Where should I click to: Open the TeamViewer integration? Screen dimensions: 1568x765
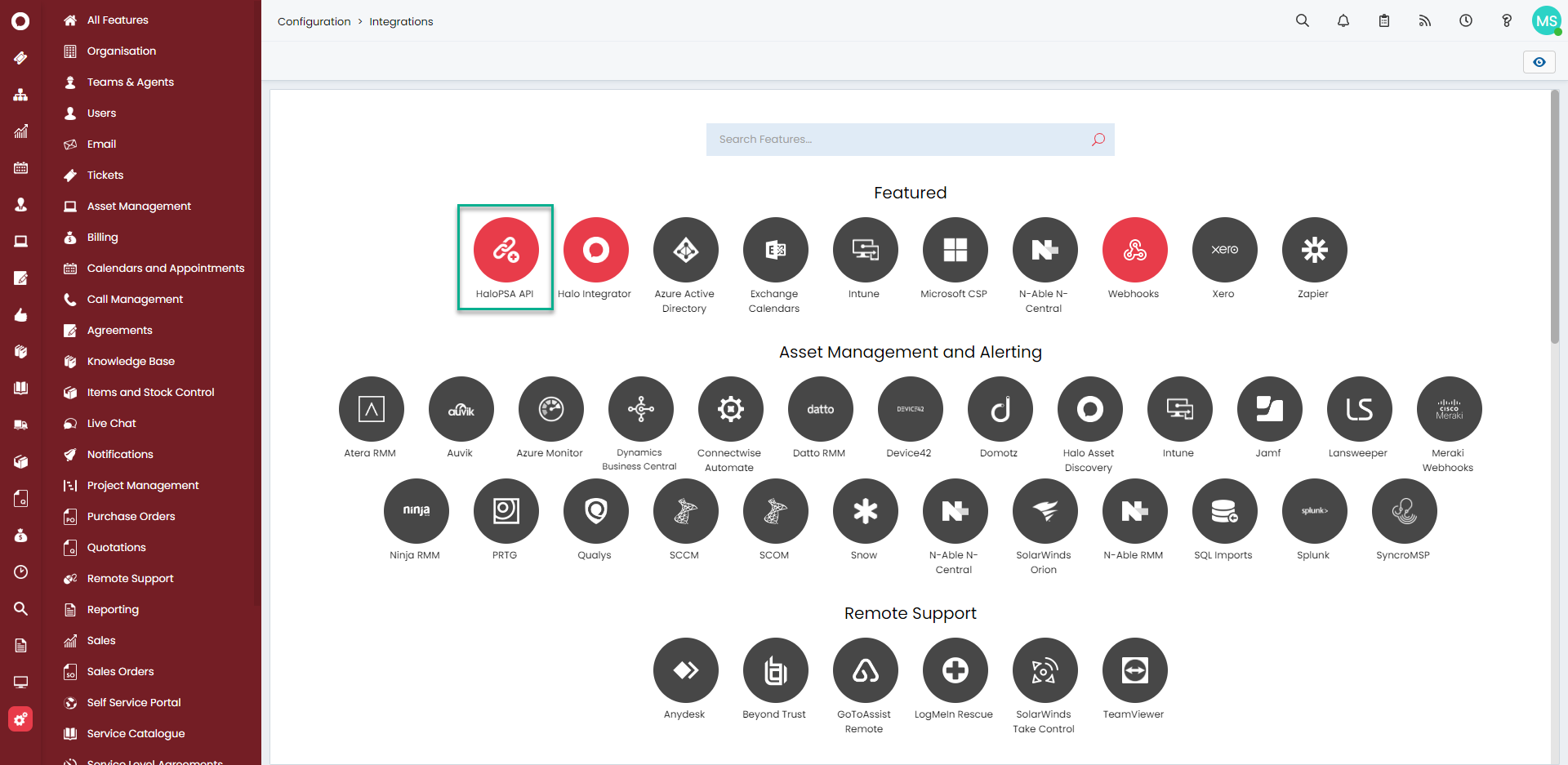[x=1134, y=670]
